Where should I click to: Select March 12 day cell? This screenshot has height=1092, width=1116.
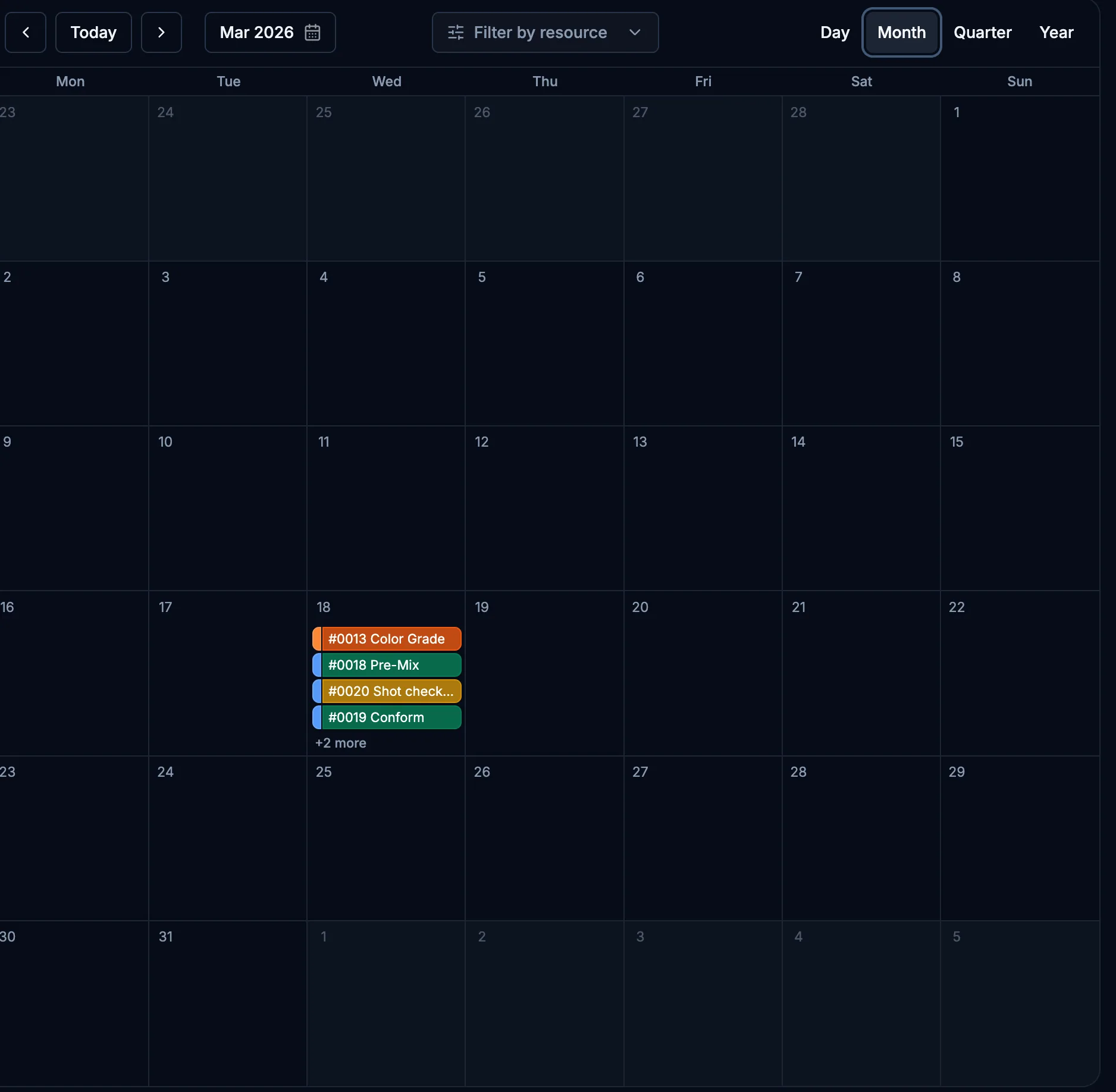pos(544,508)
